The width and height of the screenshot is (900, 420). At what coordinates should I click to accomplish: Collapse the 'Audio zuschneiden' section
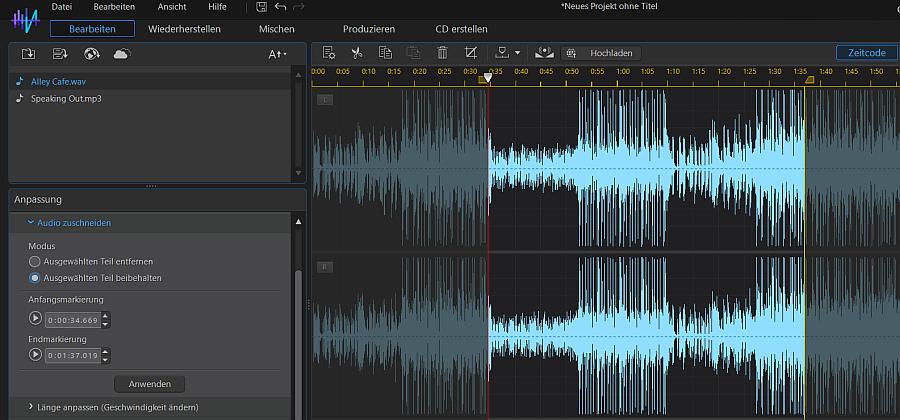tap(69, 222)
